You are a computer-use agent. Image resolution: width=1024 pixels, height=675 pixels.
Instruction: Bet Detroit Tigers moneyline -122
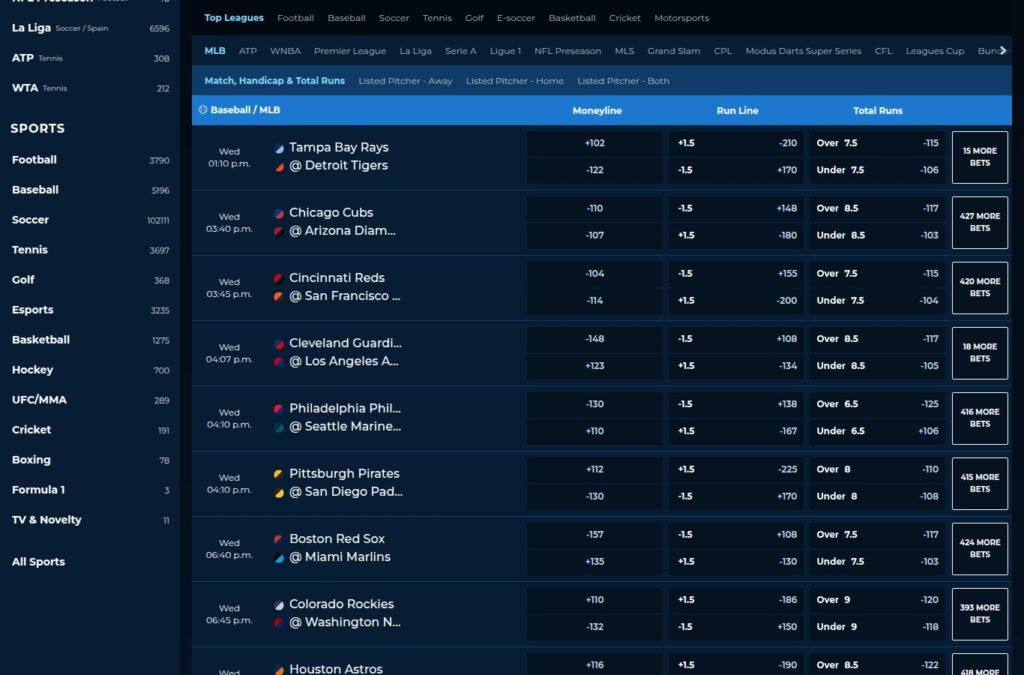pyautogui.click(x=594, y=170)
